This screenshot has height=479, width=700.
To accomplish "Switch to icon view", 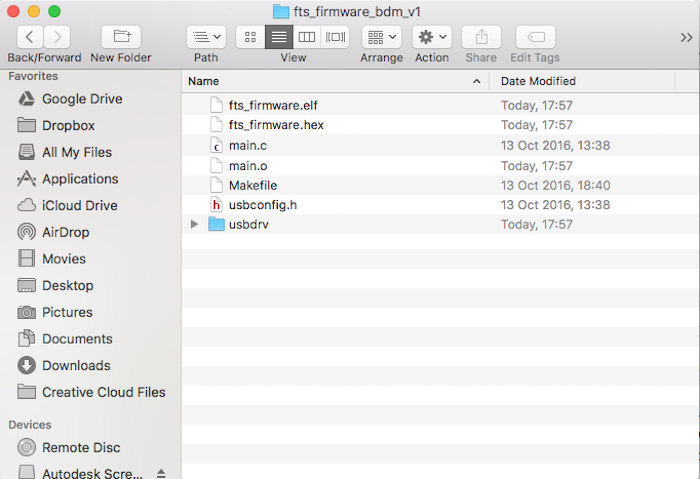I will click(250, 37).
